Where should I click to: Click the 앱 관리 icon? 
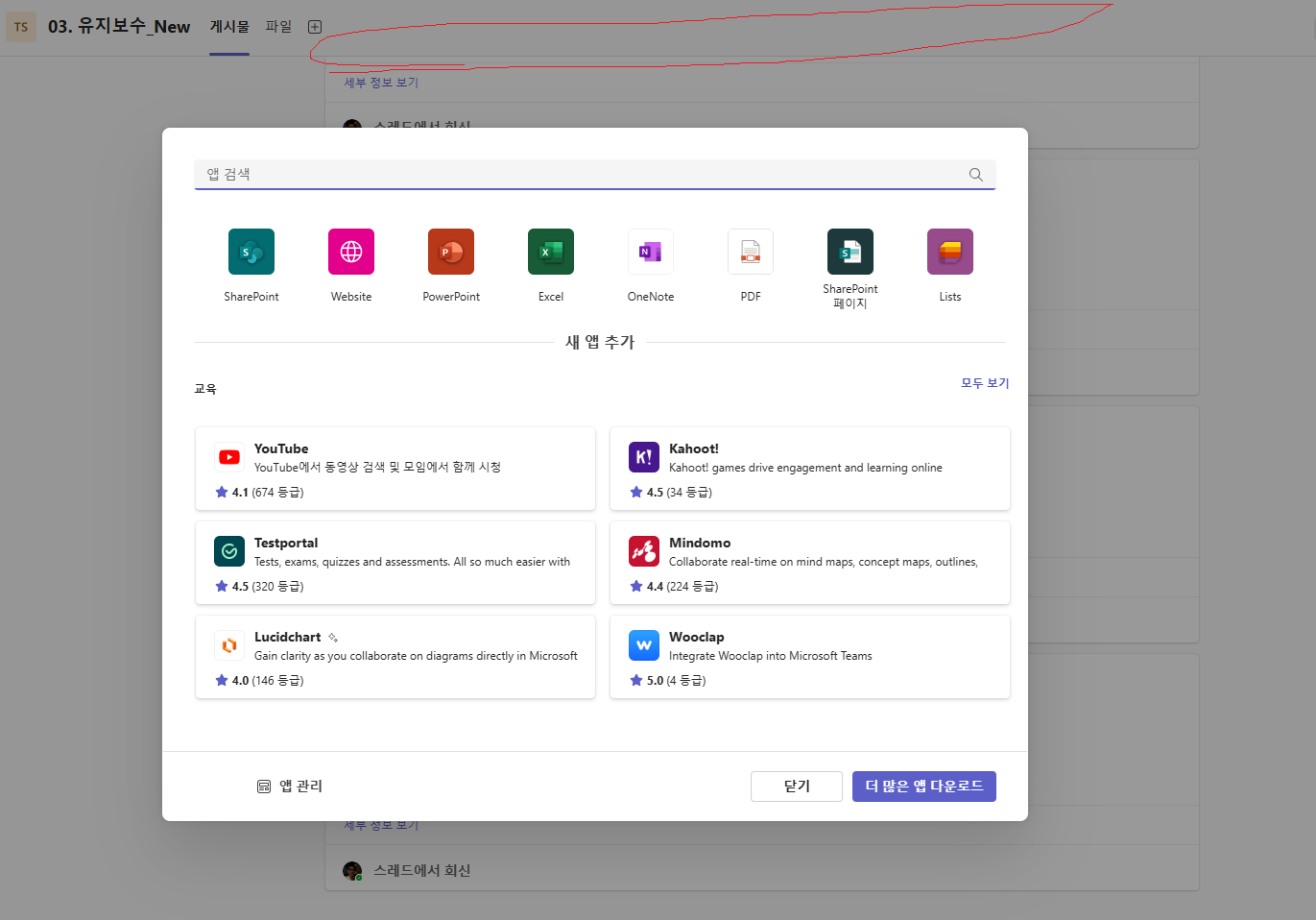264,787
